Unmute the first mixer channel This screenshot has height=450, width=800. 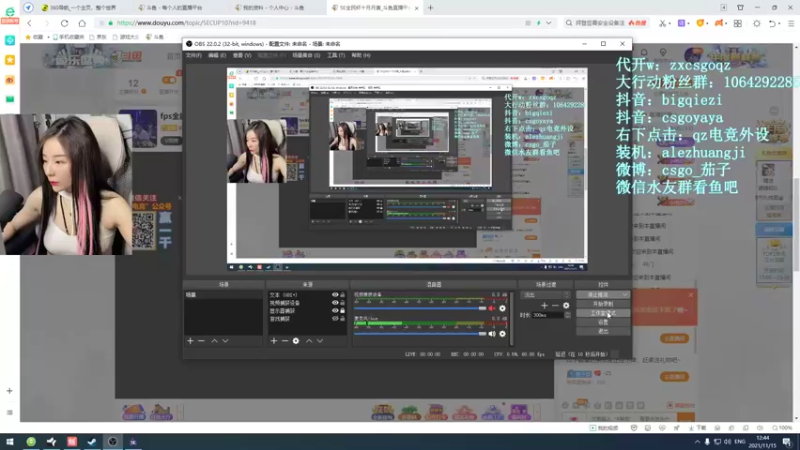[x=492, y=308]
